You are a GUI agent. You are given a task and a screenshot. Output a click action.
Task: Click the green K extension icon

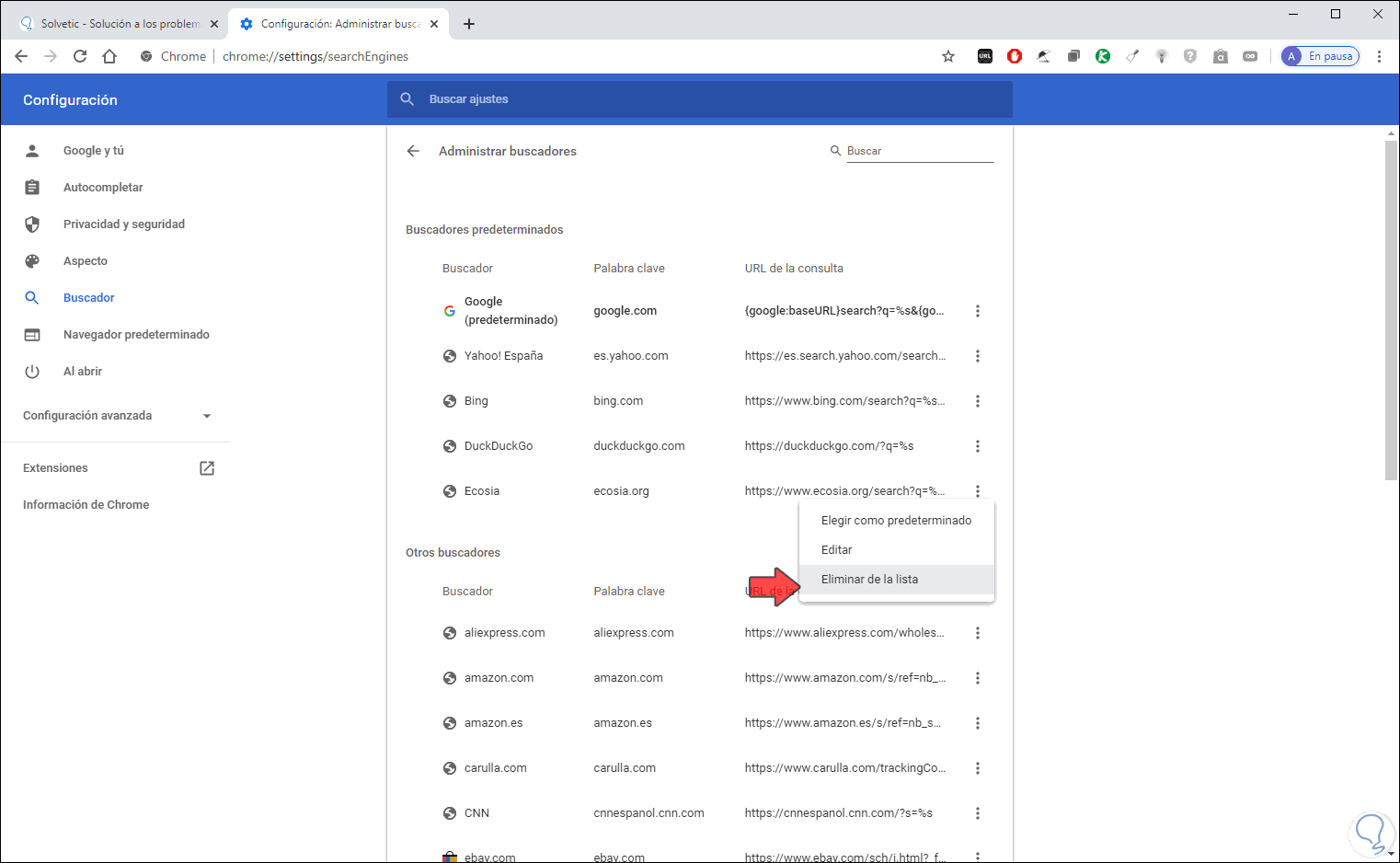pyautogui.click(x=1103, y=56)
